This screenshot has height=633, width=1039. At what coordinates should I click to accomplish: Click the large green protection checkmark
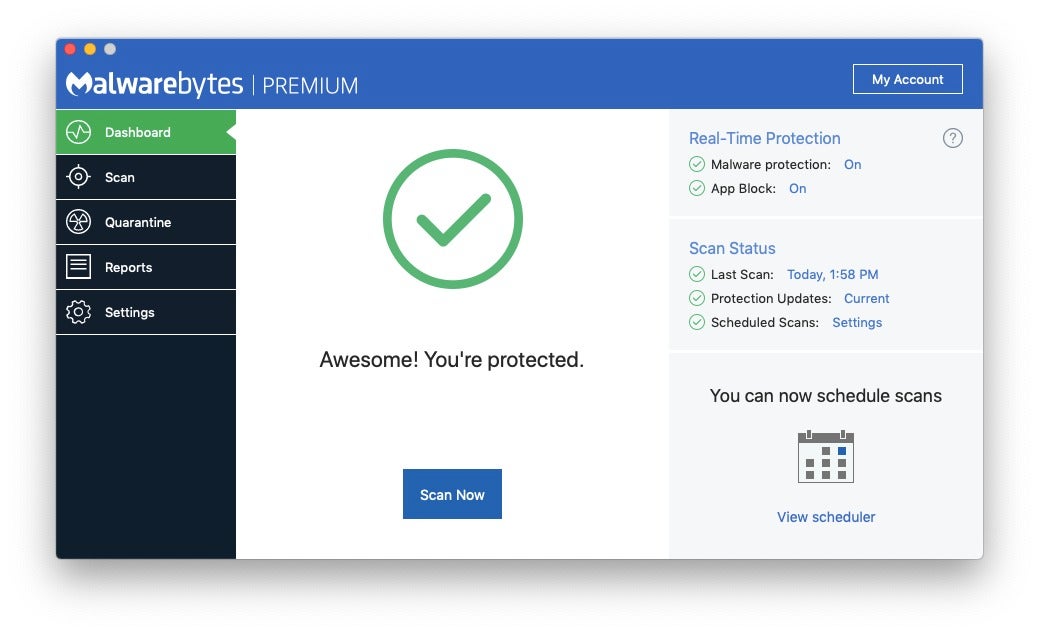(x=452, y=218)
